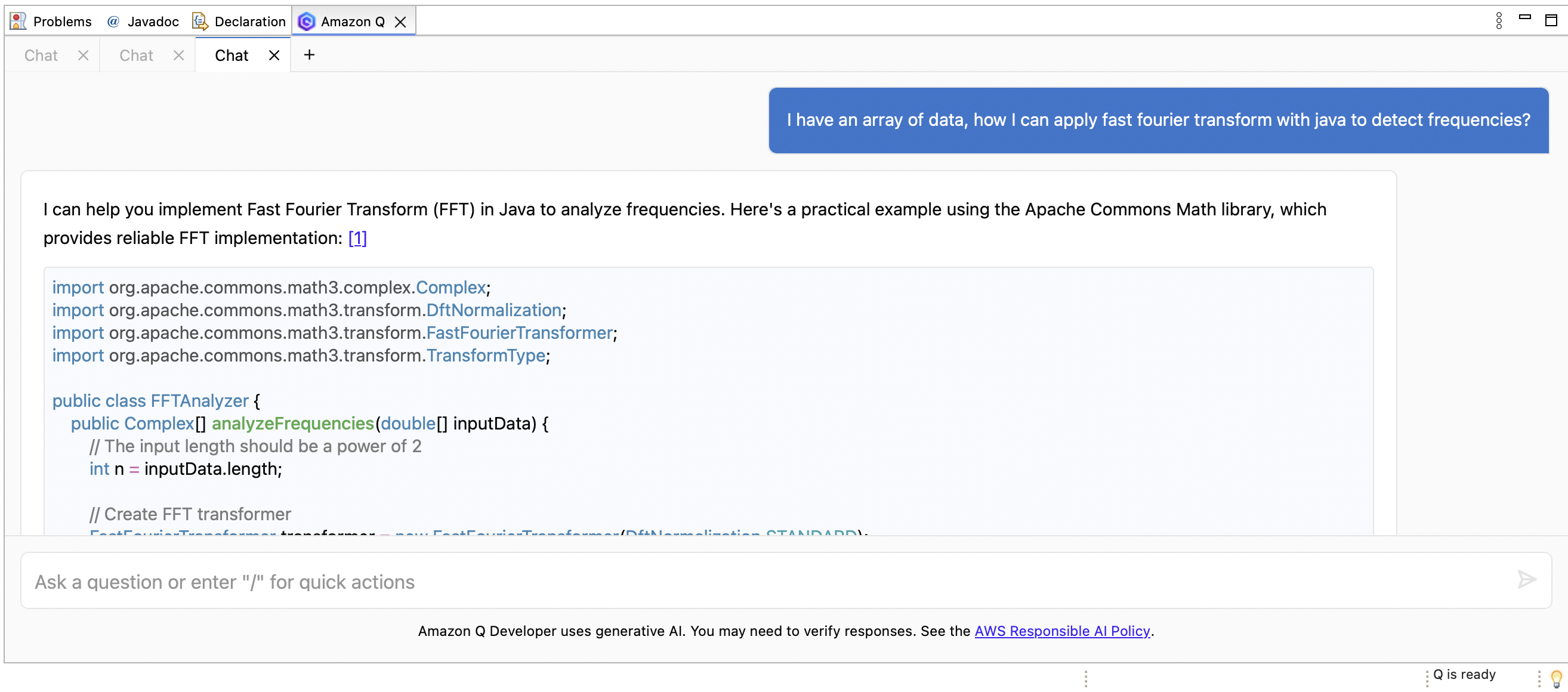The width and height of the screenshot is (1568, 692).
Task: Click the Declaration view icon
Action: click(x=199, y=21)
